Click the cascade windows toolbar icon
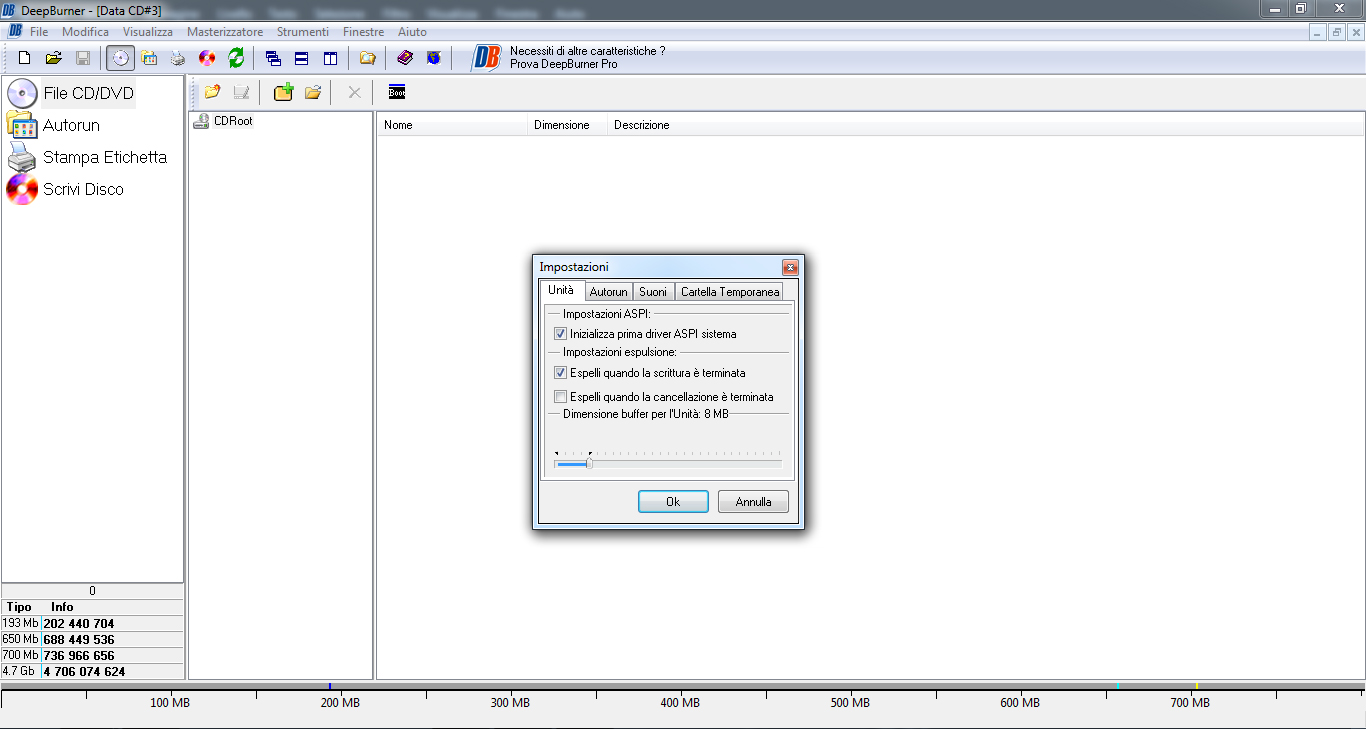The width and height of the screenshot is (1366, 729). pyautogui.click(x=273, y=58)
